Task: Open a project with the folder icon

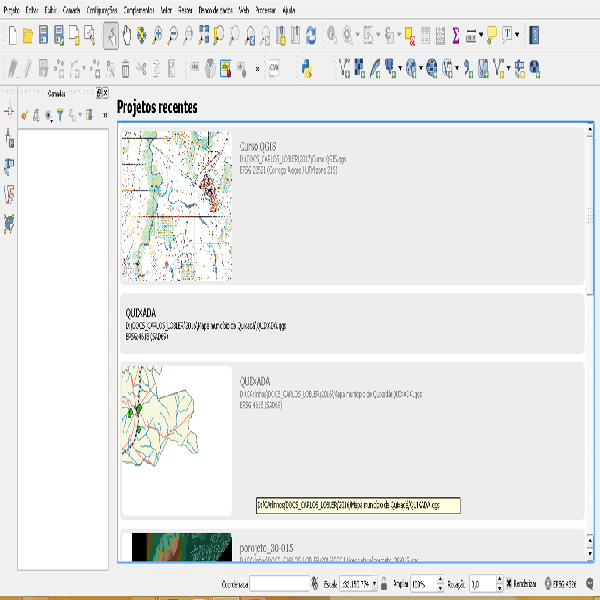Action: (x=28, y=35)
